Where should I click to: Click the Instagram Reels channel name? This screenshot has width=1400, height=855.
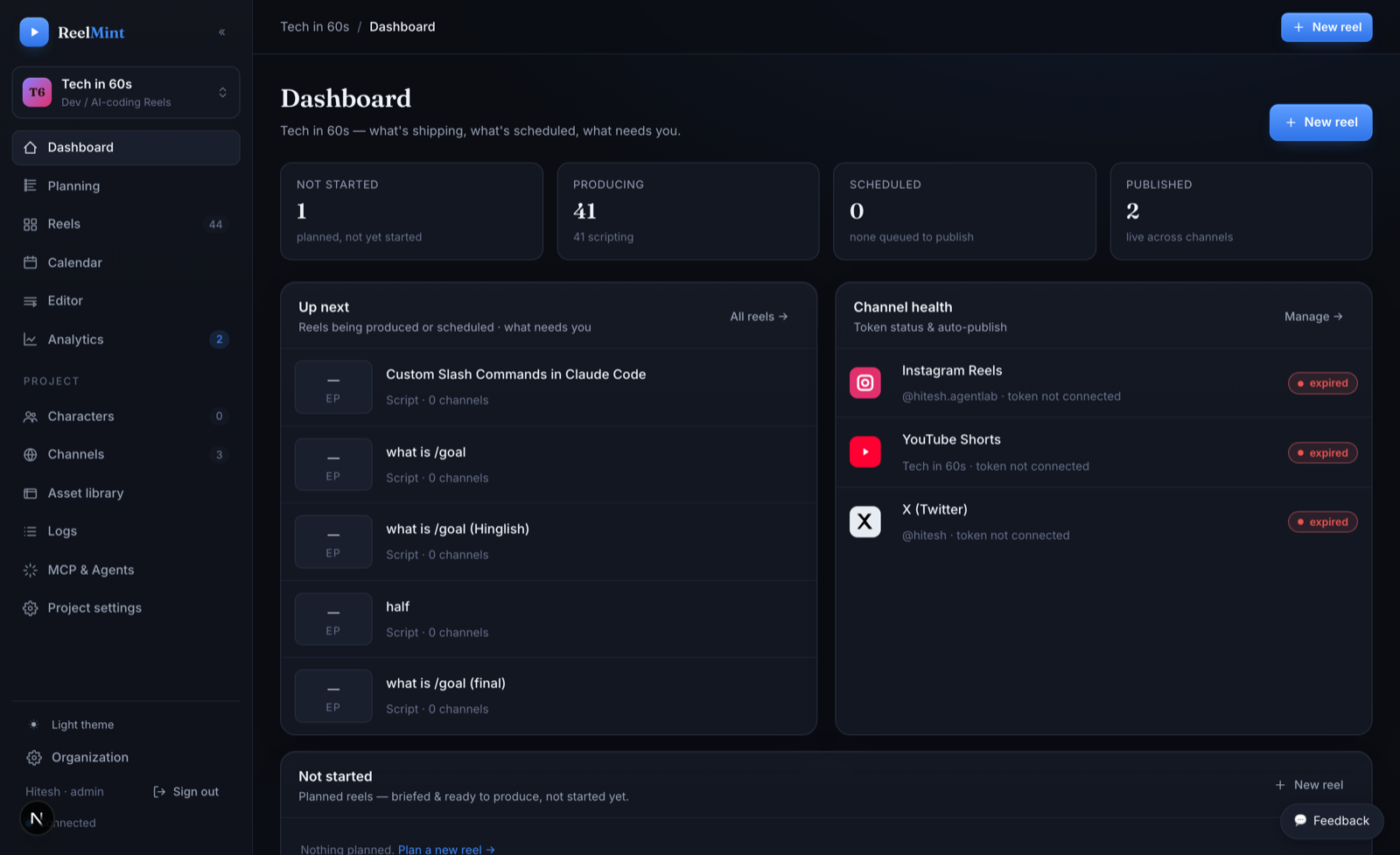(952, 370)
